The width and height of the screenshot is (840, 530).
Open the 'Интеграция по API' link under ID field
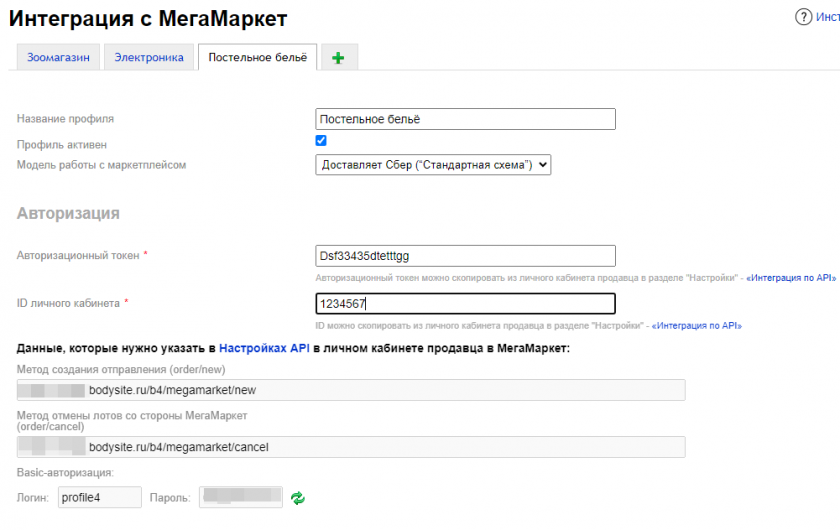point(696,325)
